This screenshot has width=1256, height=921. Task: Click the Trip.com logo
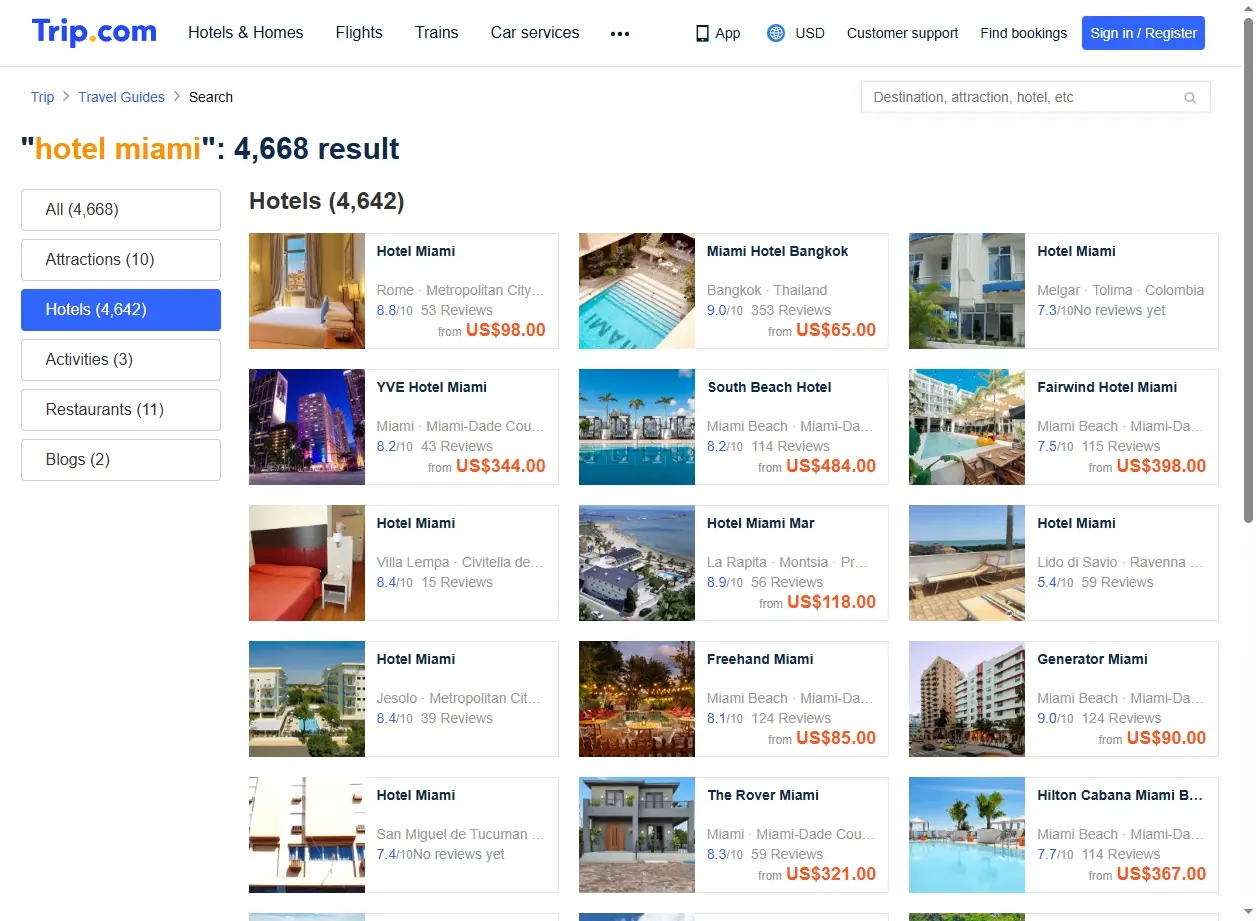(x=94, y=32)
